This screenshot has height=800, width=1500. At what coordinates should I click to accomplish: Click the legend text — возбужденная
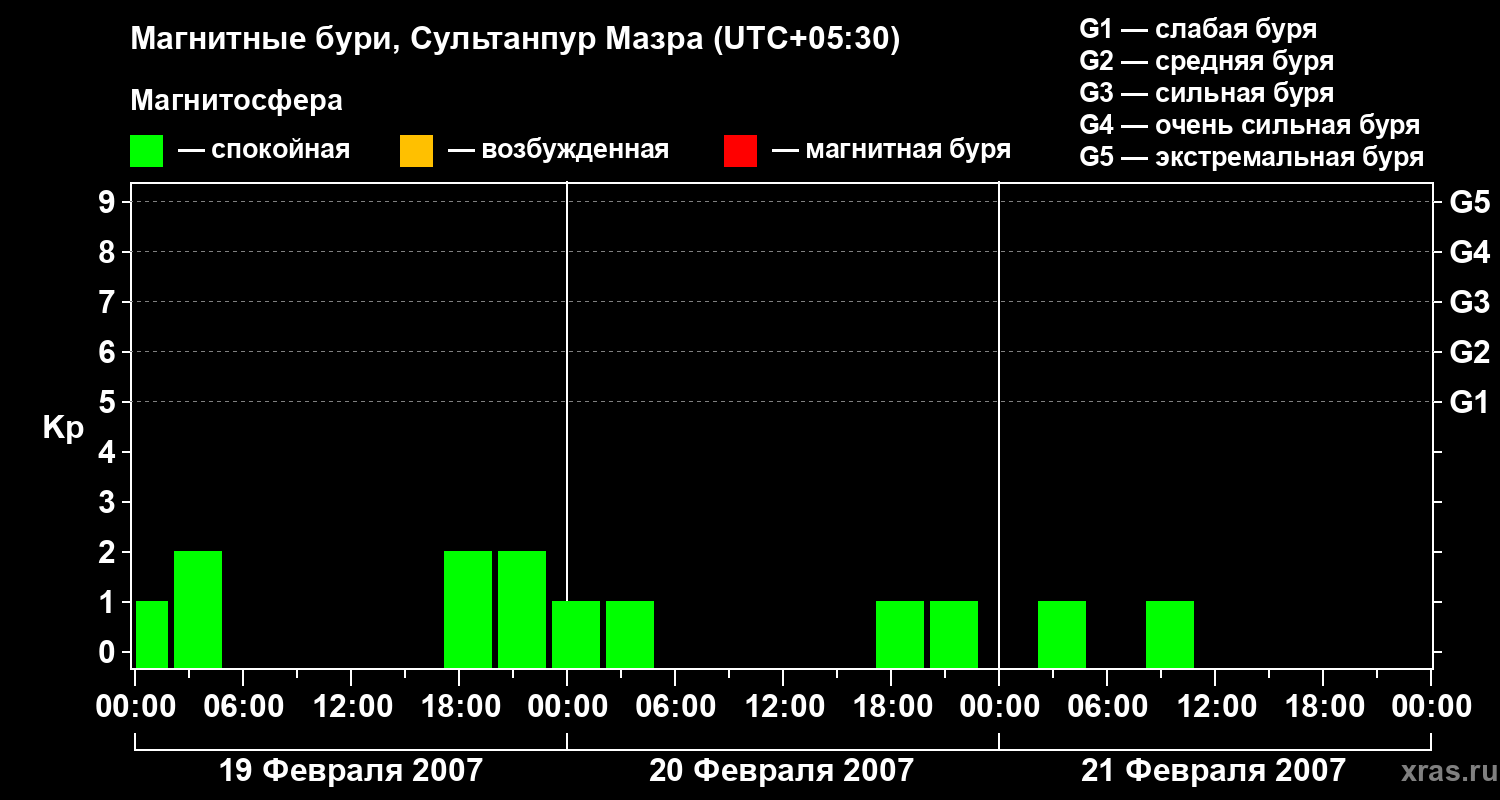558,151
